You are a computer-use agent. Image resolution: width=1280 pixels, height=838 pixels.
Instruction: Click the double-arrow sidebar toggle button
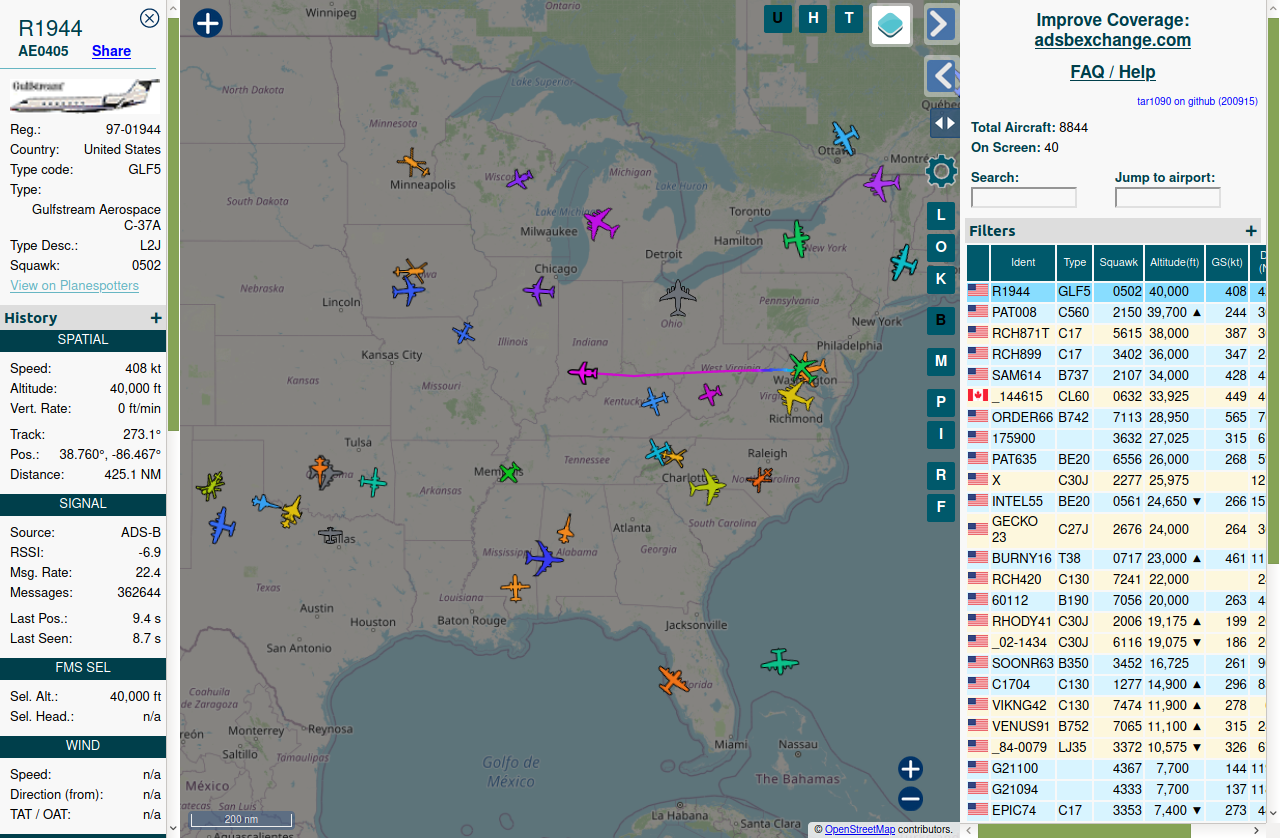[944, 123]
